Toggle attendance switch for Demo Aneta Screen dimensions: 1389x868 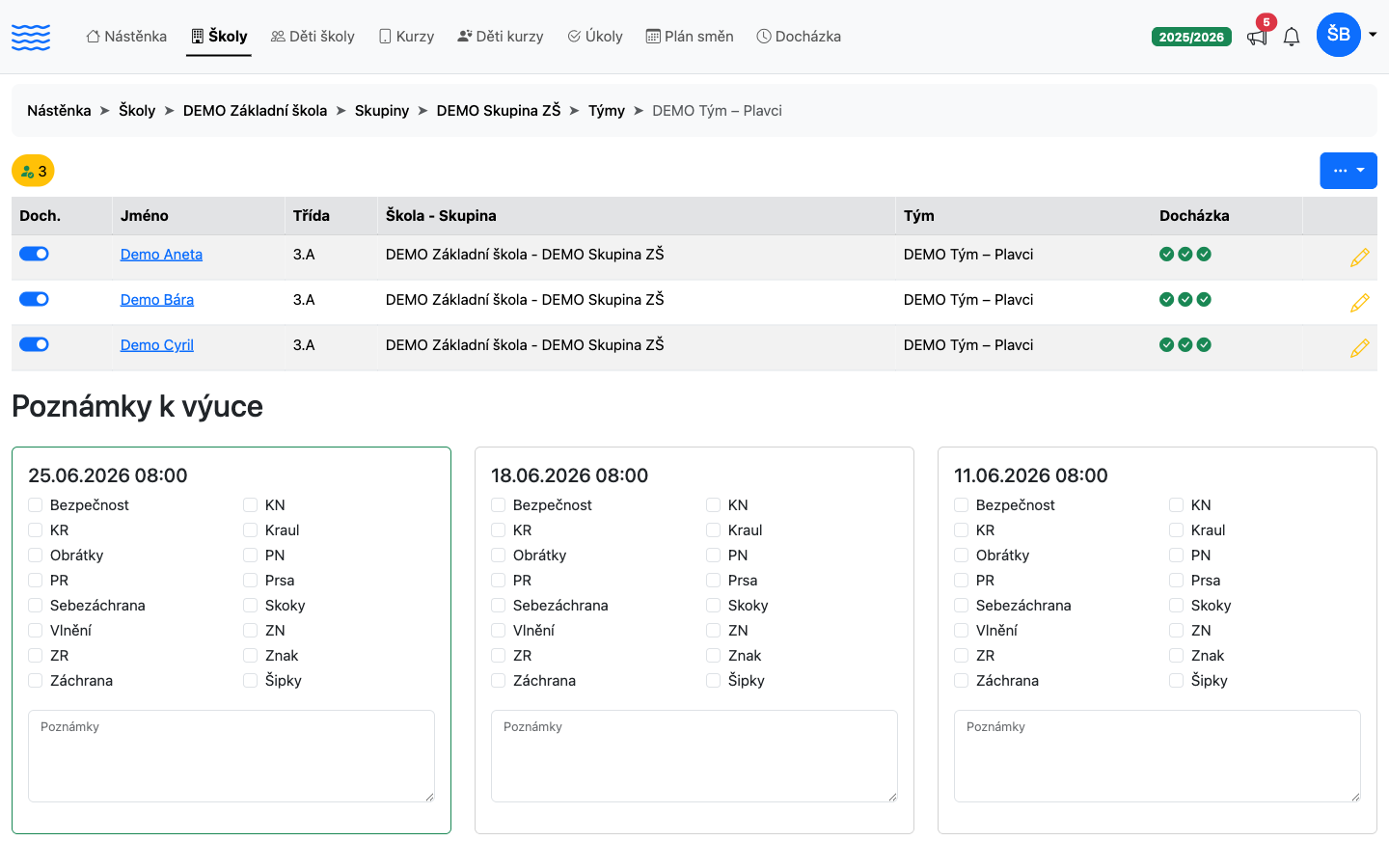tap(34, 254)
